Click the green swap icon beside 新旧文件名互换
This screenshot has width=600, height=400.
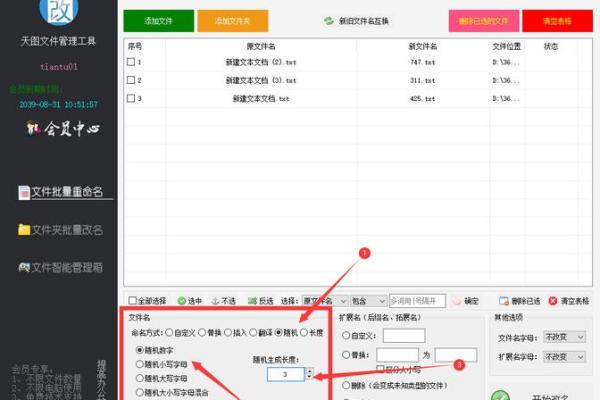point(329,21)
